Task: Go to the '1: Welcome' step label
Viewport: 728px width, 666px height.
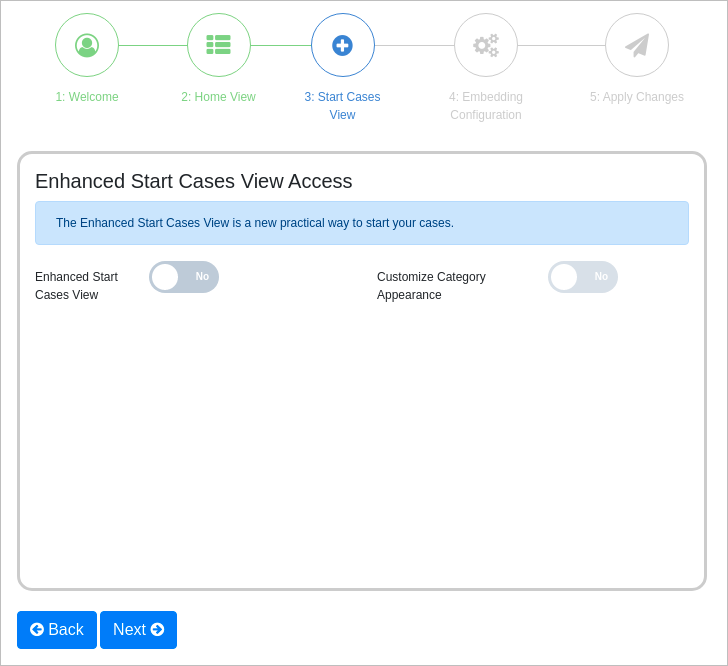Action: [87, 97]
